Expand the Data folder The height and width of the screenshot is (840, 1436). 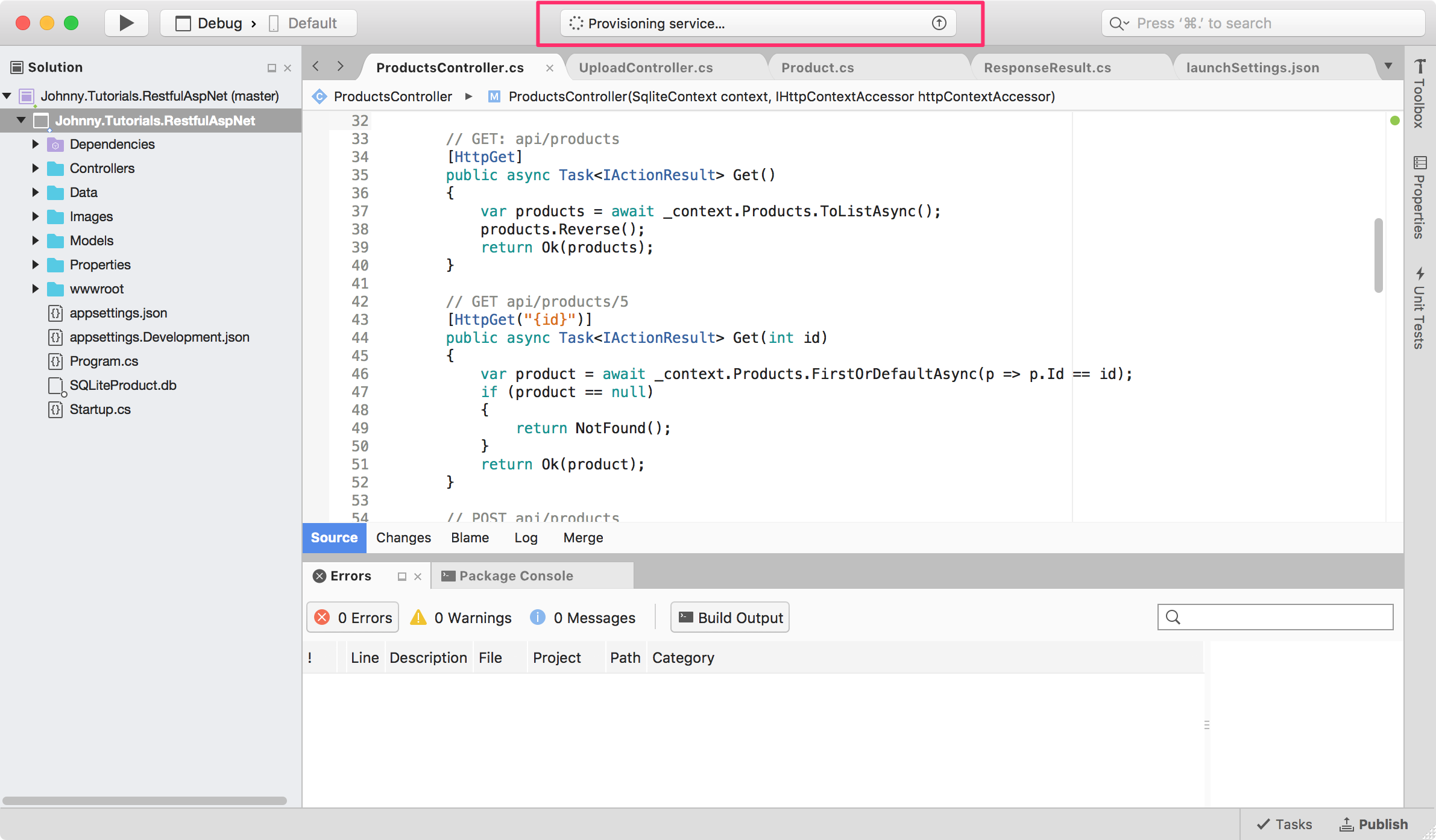point(35,192)
